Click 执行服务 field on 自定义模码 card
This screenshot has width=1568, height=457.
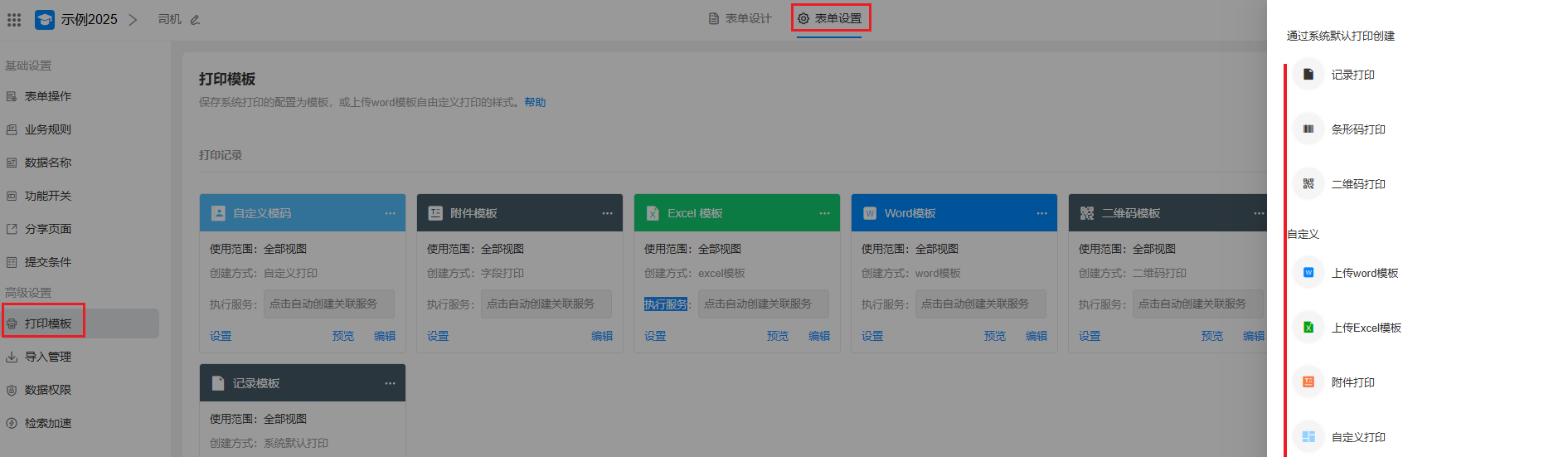coord(328,304)
